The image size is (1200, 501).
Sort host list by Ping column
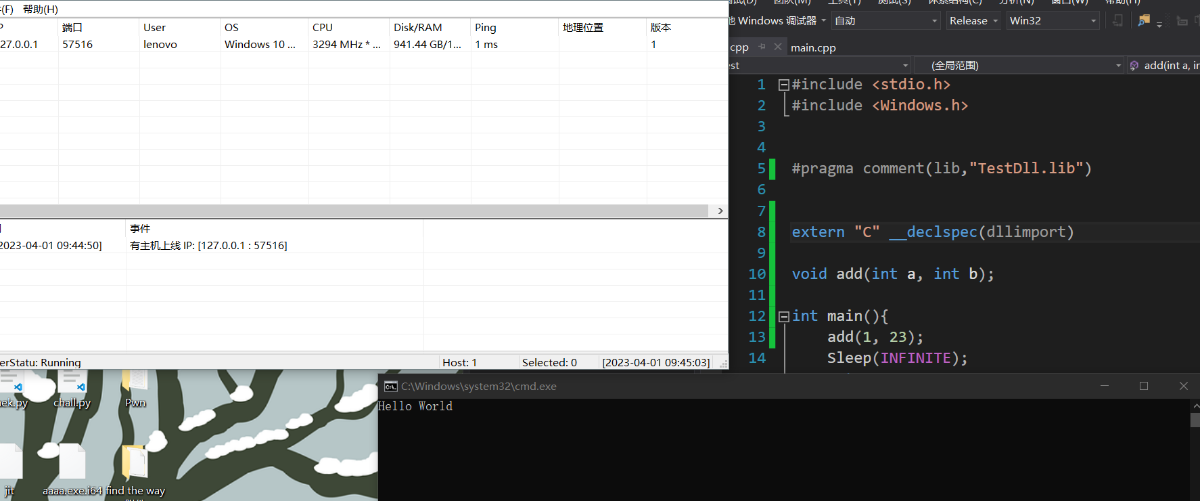click(514, 28)
